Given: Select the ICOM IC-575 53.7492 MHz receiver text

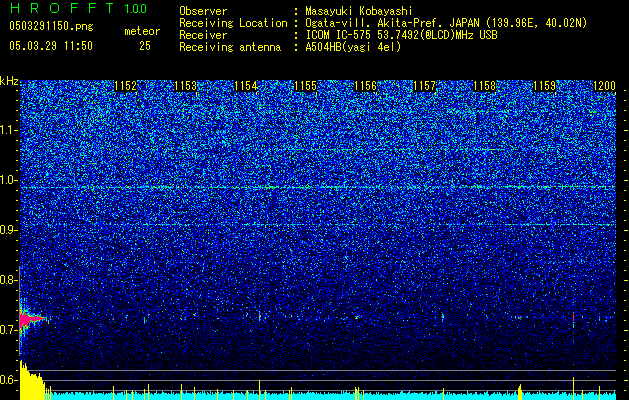Looking at the screenshot, I should coord(401,35).
